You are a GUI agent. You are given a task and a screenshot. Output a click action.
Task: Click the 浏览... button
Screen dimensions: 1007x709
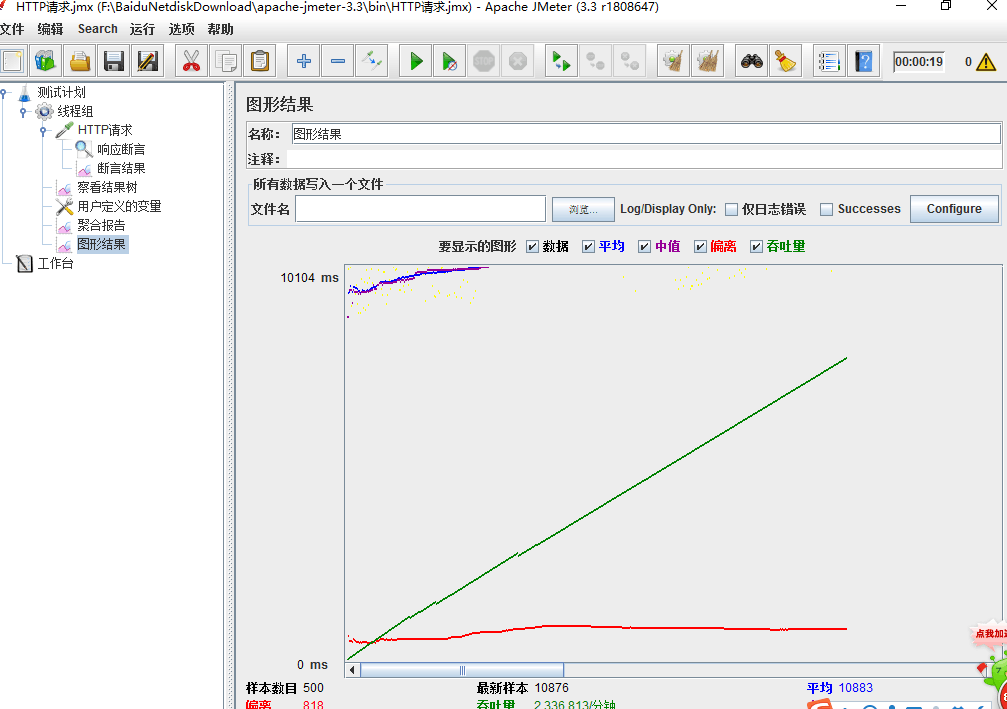coord(583,209)
